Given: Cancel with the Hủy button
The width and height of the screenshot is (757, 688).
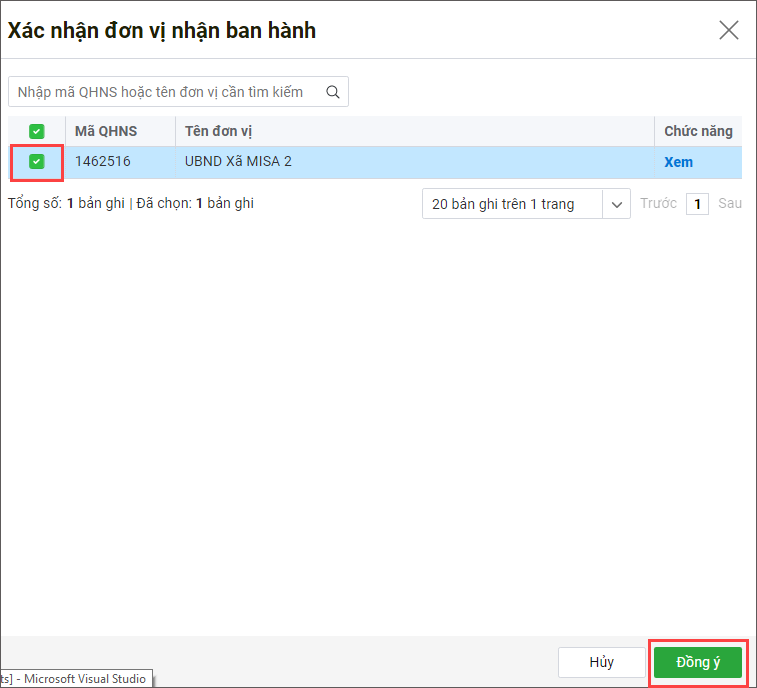Looking at the screenshot, I should coord(601,662).
